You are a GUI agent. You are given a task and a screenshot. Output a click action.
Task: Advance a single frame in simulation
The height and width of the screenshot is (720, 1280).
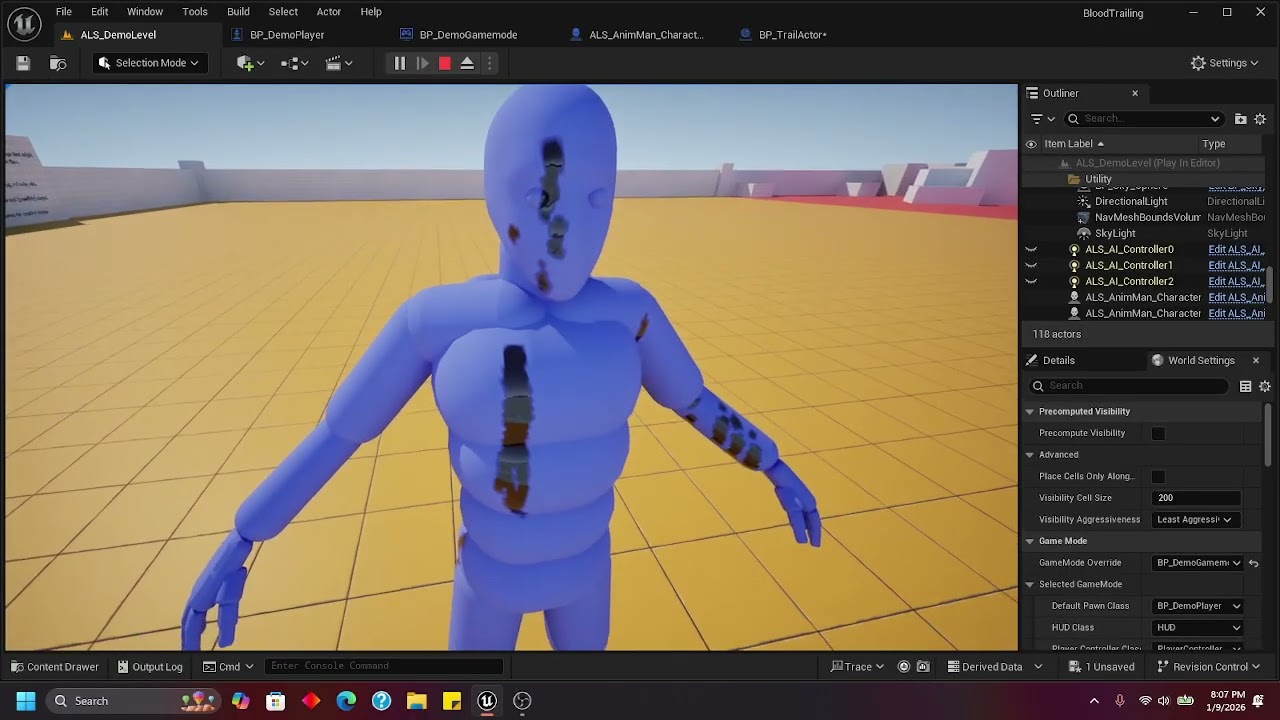pyautogui.click(x=422, y=63)
